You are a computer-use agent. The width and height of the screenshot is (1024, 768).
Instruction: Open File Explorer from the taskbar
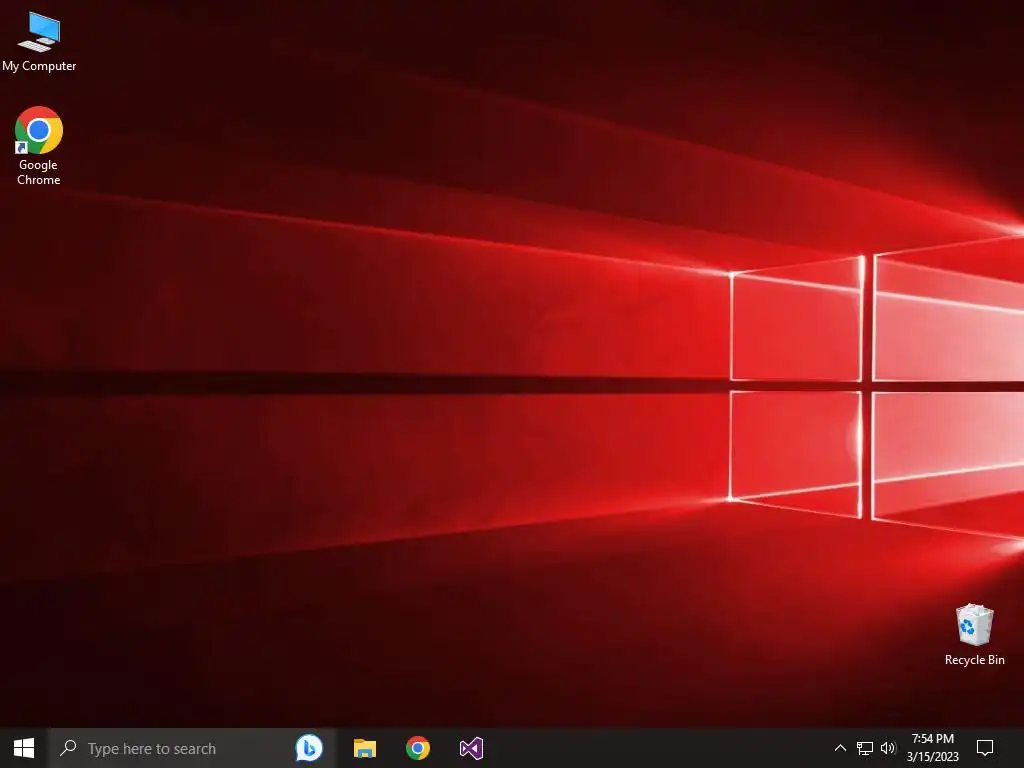point(364,748)
